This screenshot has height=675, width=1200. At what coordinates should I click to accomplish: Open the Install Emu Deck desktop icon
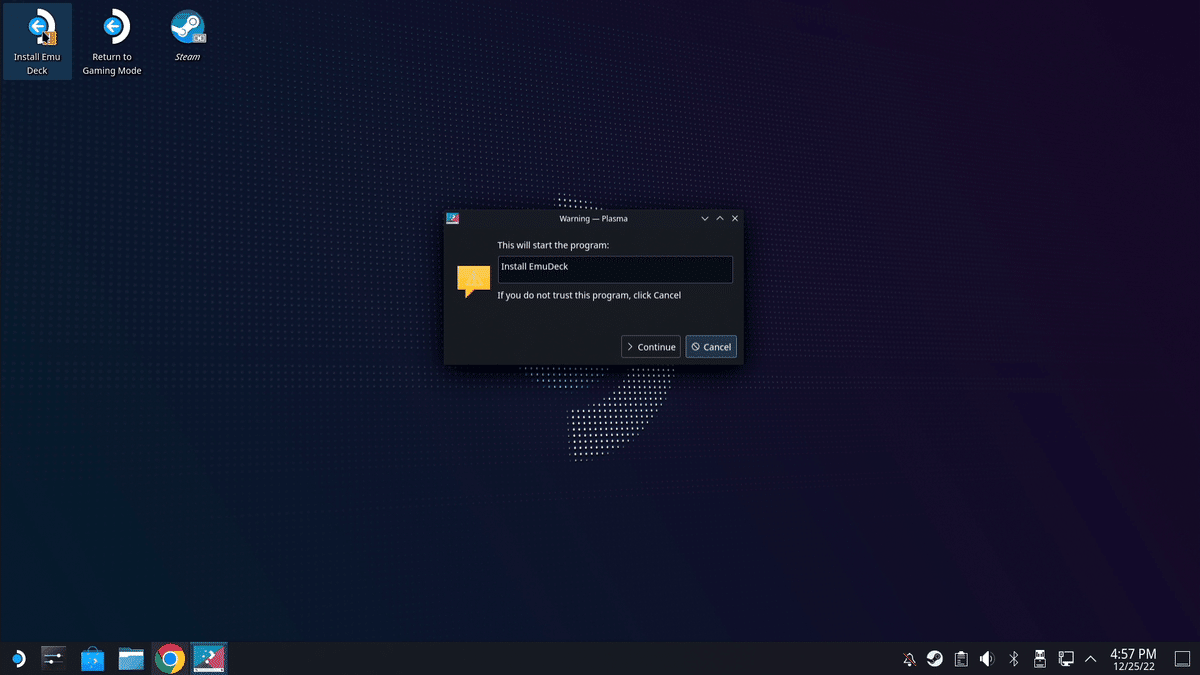coord(37,42)
